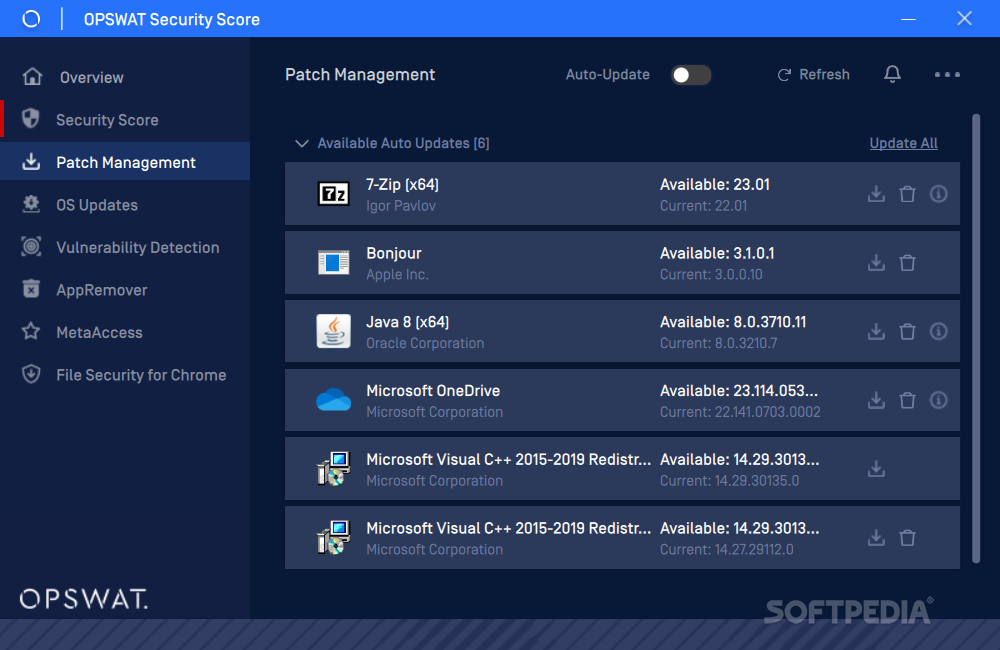Click trash icon for Visual C++ 14.27.29112.0

click(x=908, y=538)
